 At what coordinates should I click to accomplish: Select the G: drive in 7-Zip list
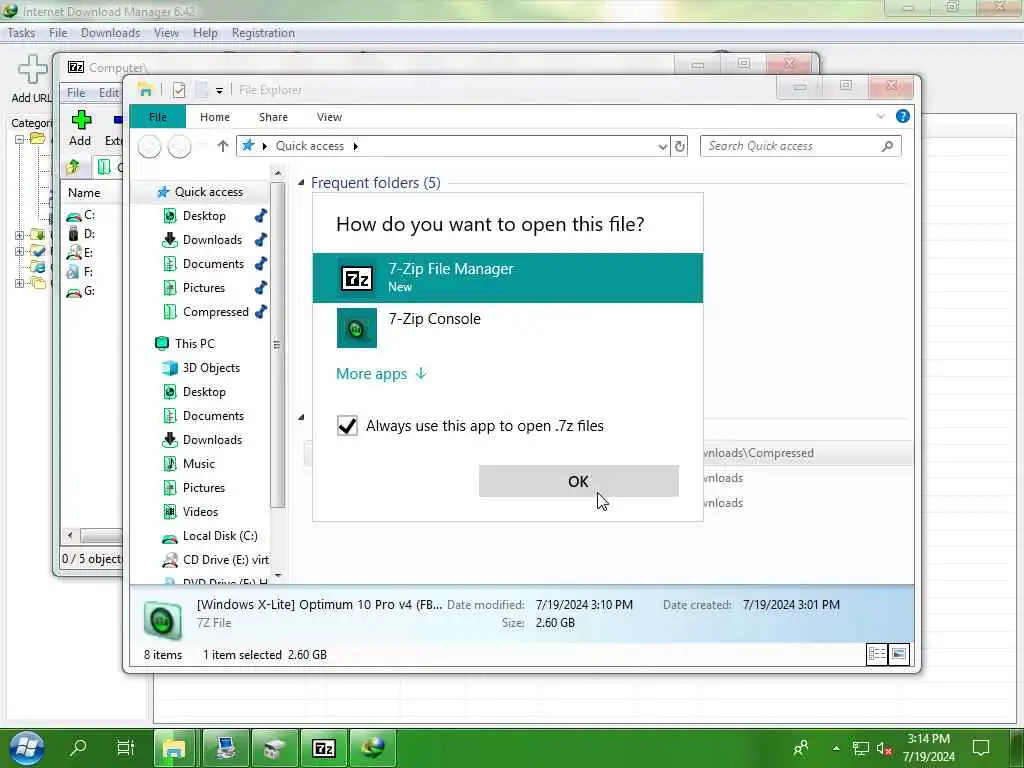pyautogui.click(x=82, y=291)
